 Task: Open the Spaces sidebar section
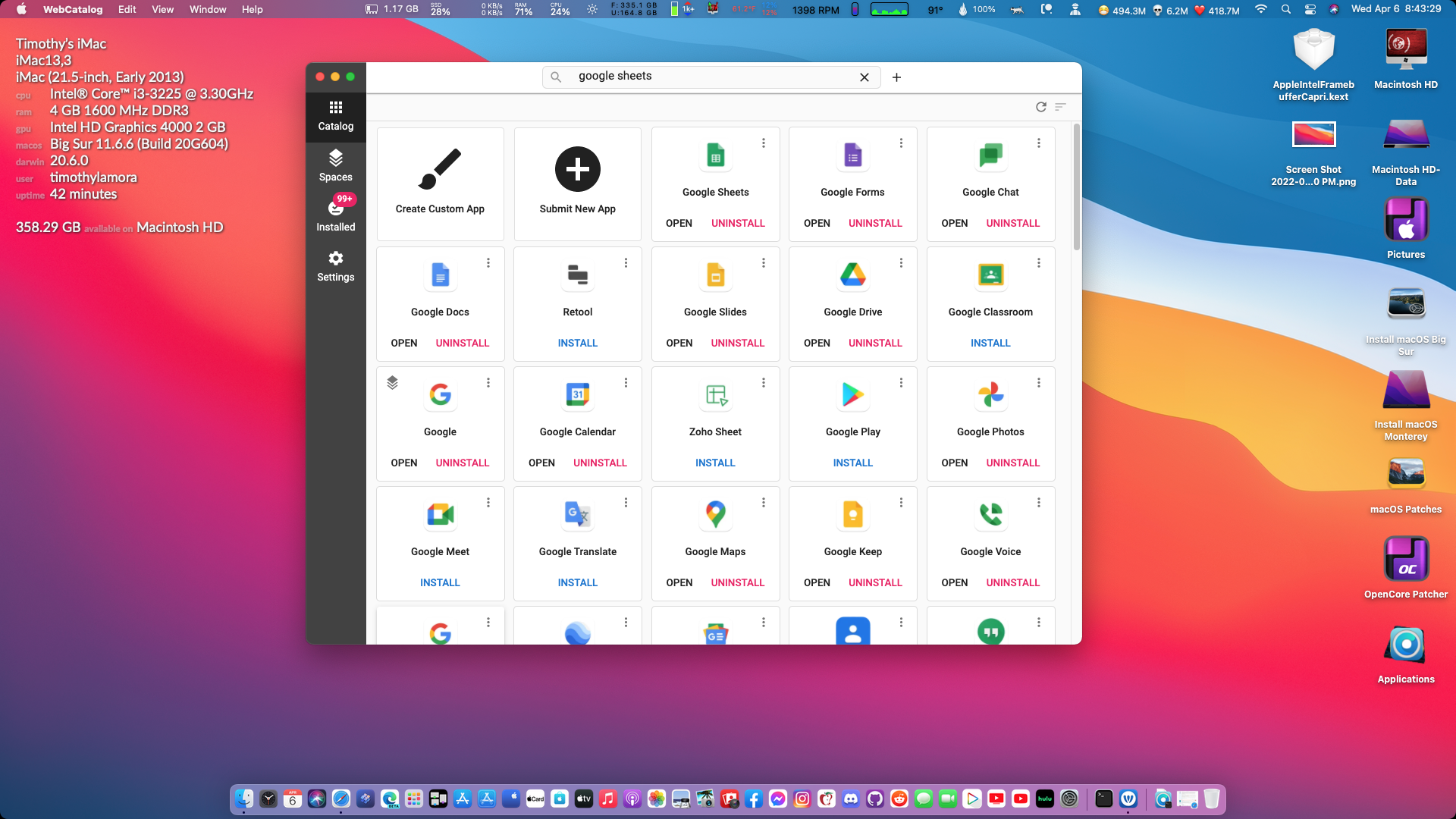(335, 166)
